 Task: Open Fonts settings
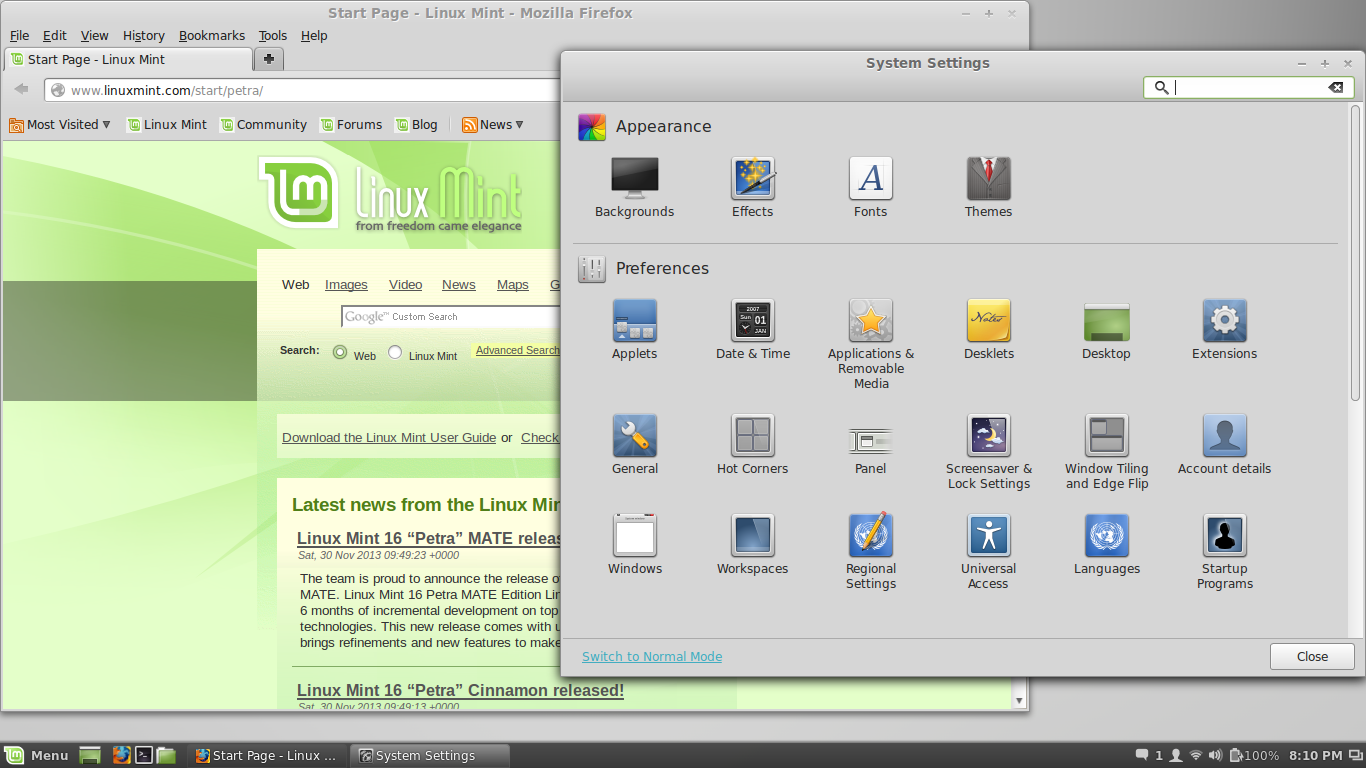point(870,188)
